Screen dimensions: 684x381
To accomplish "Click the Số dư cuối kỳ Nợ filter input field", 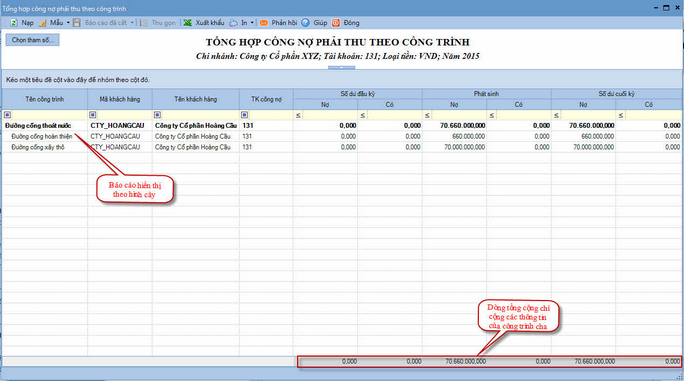I will point(588,115).
